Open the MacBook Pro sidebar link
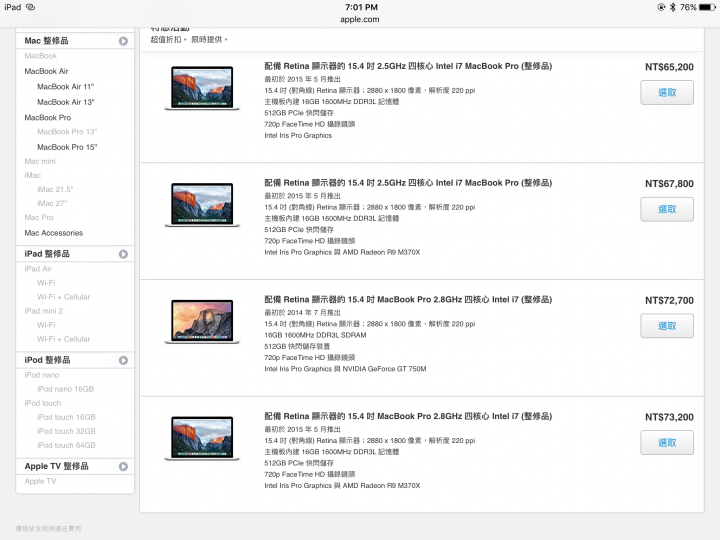720x540 pixels. point(48,118)
